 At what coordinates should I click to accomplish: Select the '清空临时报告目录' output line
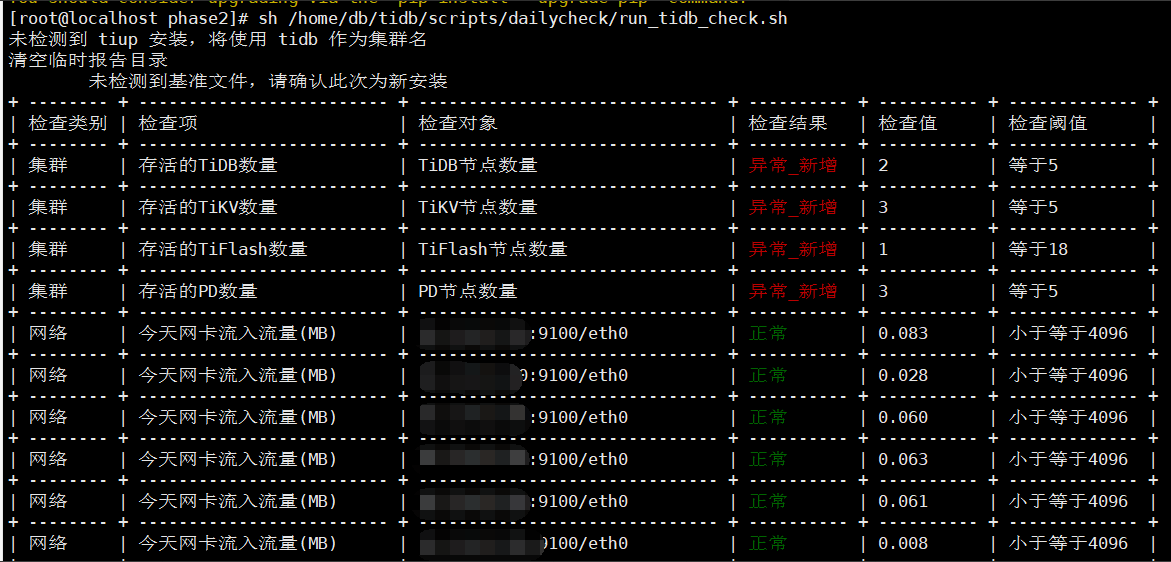(x=88, y=60)
